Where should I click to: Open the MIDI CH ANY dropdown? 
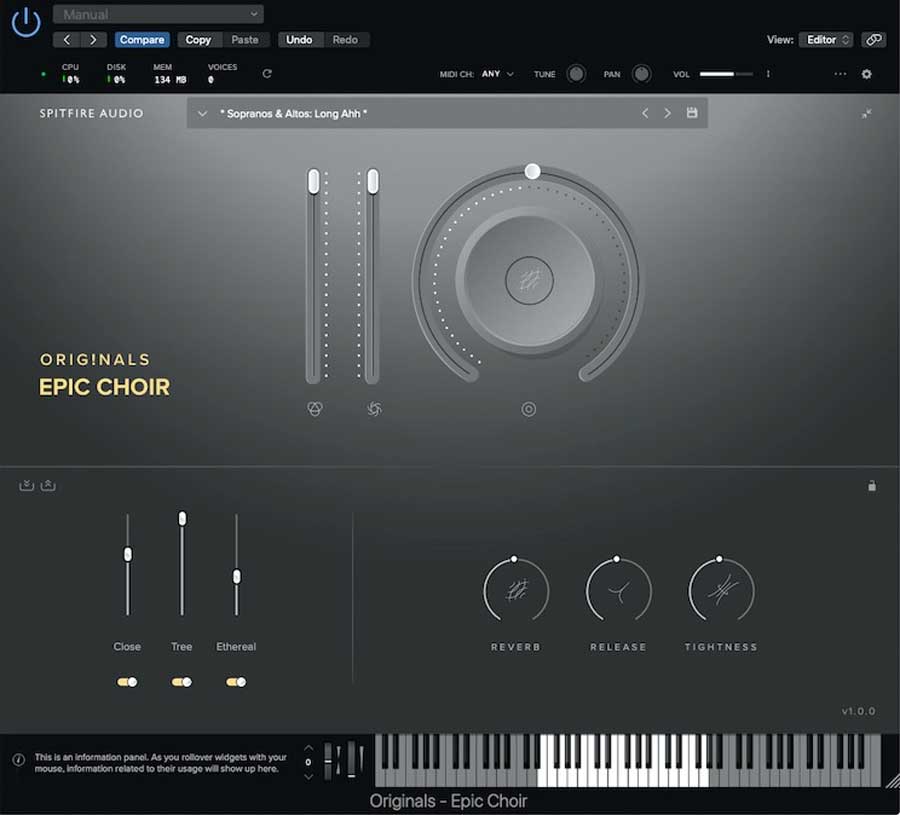tap(496, 74)
